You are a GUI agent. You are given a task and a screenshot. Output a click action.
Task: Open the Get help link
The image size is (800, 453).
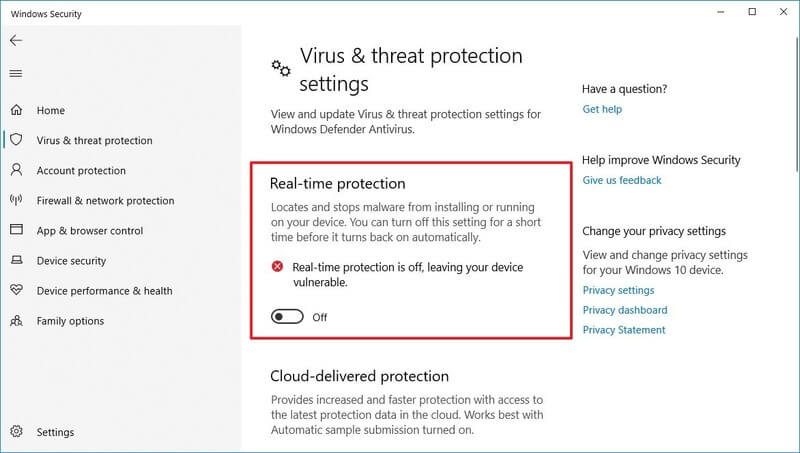602,109
